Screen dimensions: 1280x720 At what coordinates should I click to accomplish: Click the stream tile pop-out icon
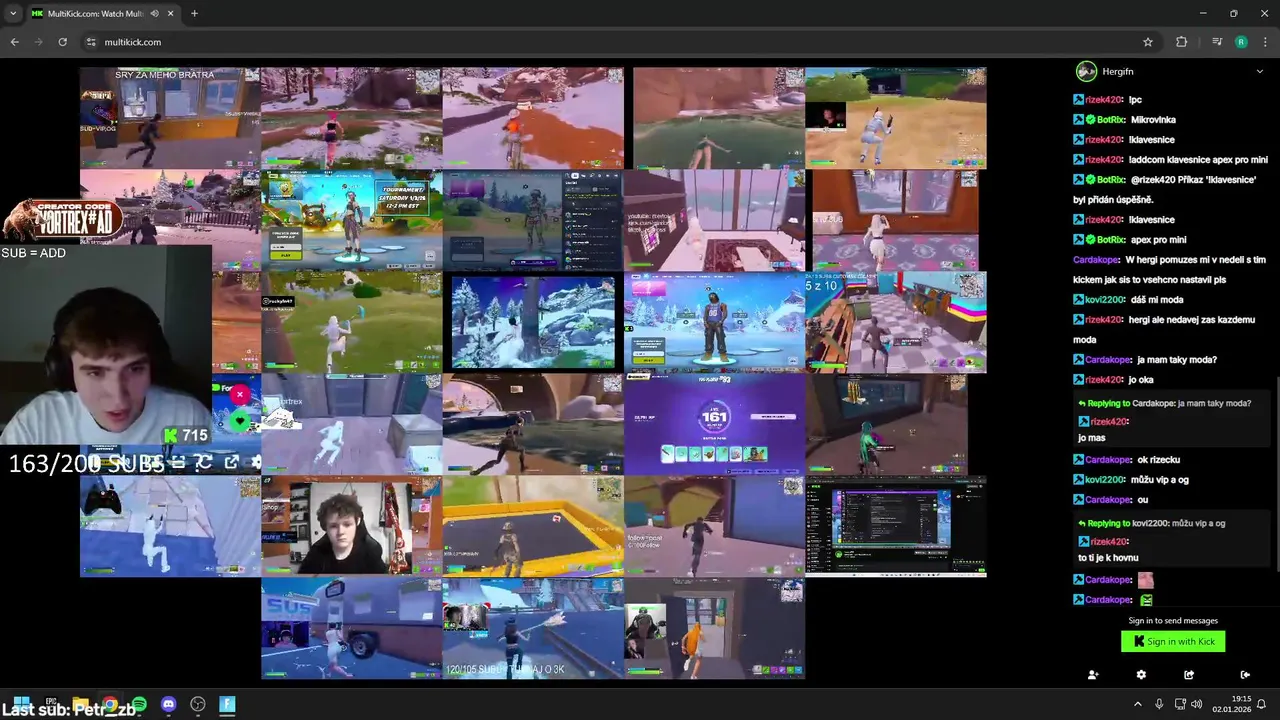[x=231, y=462]
